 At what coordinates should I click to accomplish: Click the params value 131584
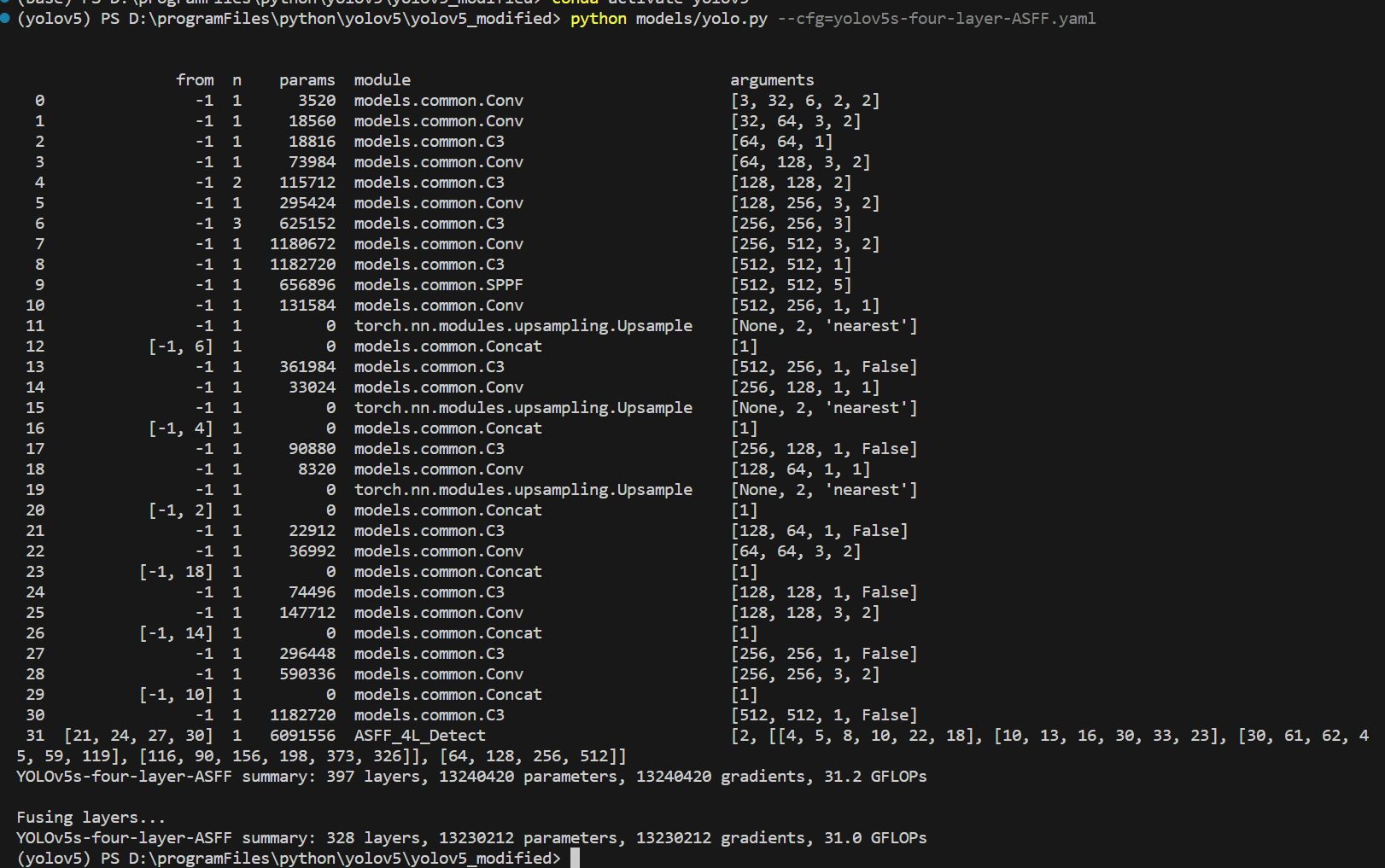pyautogui.click(x=307, y=305)
